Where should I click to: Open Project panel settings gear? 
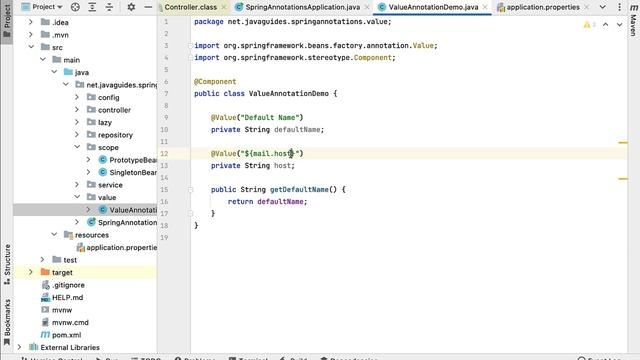(131, 7)
